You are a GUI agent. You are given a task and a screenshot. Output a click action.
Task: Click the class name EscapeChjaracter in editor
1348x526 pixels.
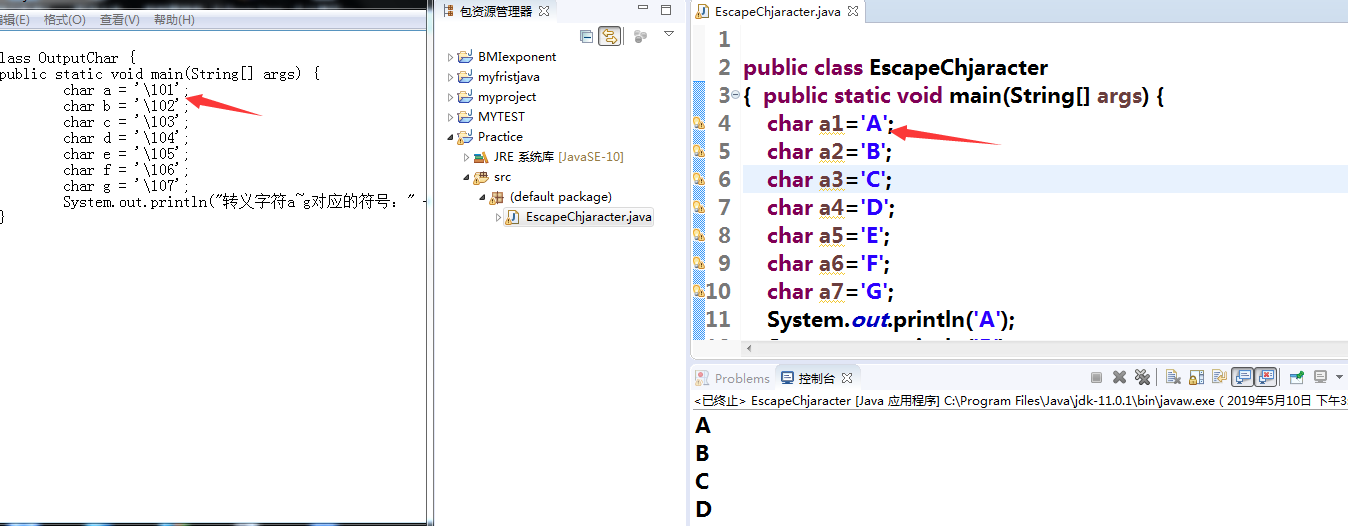(x=958, y=68)
